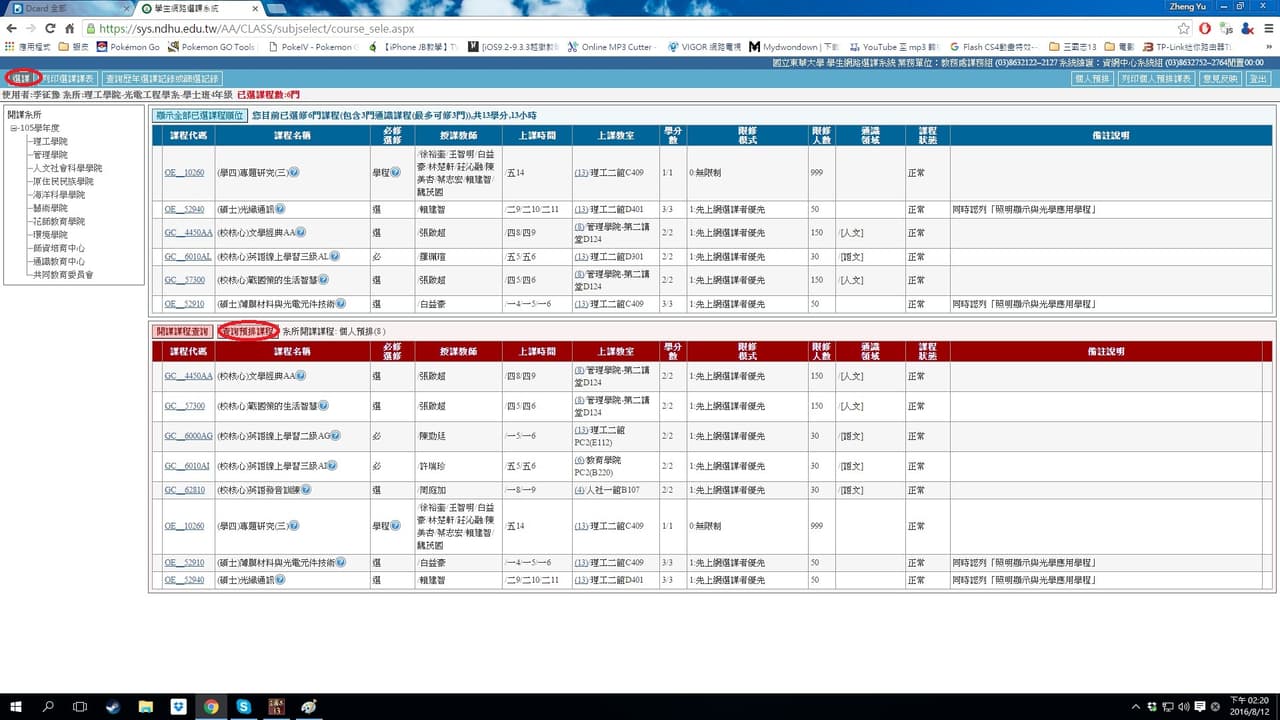
Task: Open 個人預排 menu item
Action: click(1091, 78)
